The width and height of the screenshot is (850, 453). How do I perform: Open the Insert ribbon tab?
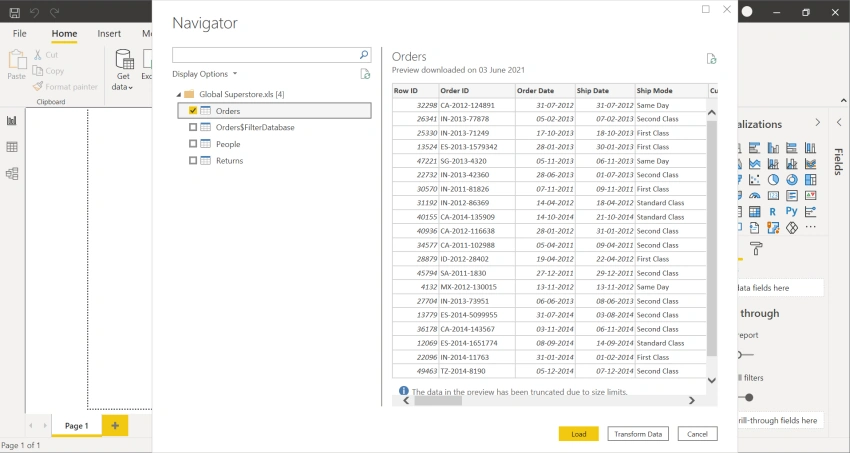point(109,34)
